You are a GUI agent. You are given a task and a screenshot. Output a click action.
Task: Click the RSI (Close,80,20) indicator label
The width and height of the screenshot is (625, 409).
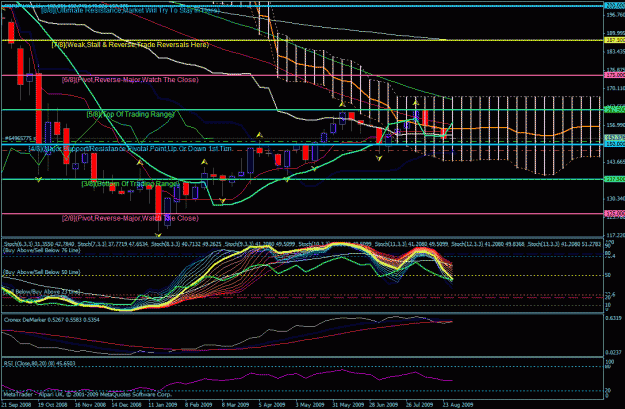coord(39,364)
